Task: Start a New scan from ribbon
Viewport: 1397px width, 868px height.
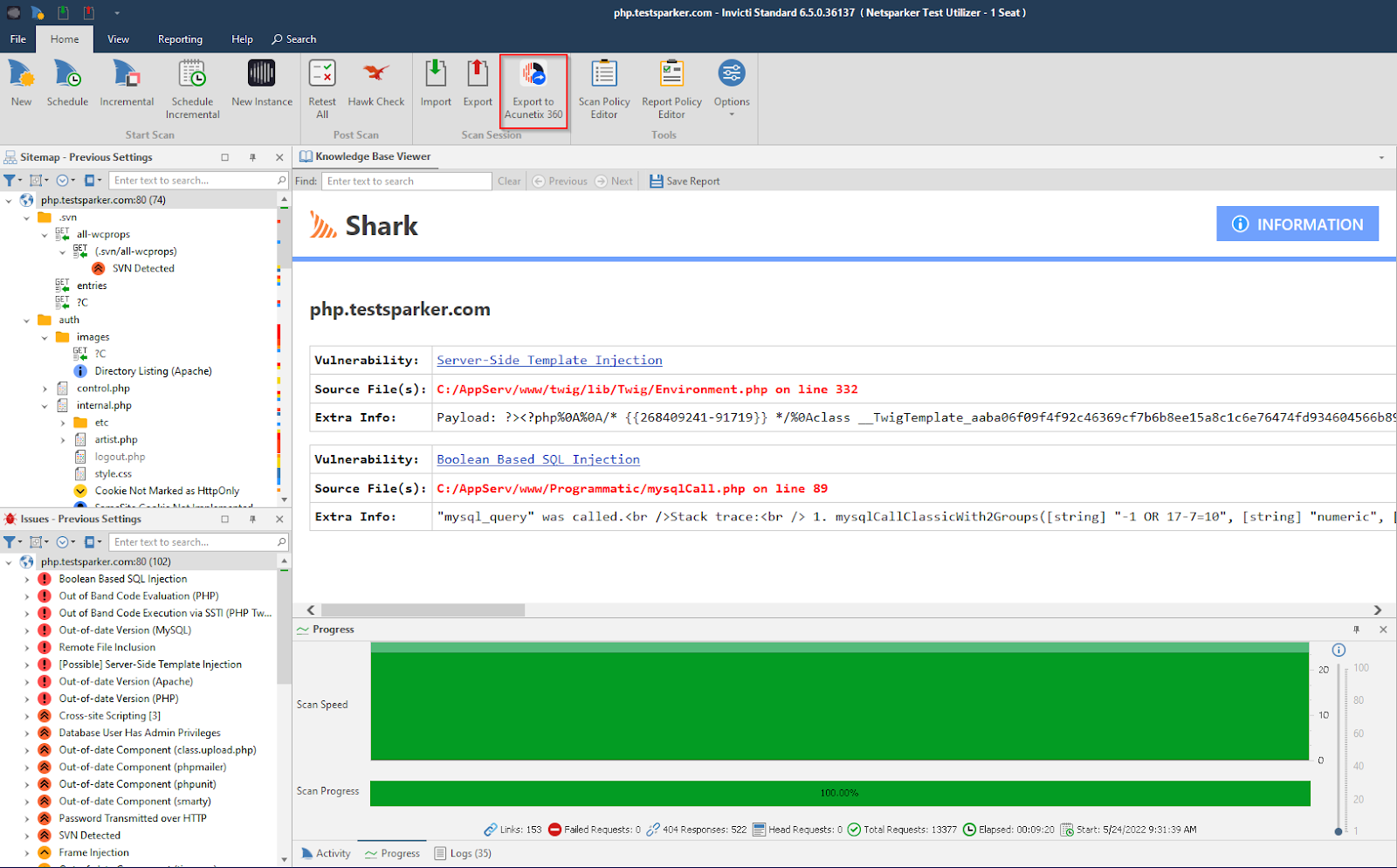Action: (21, 84)
